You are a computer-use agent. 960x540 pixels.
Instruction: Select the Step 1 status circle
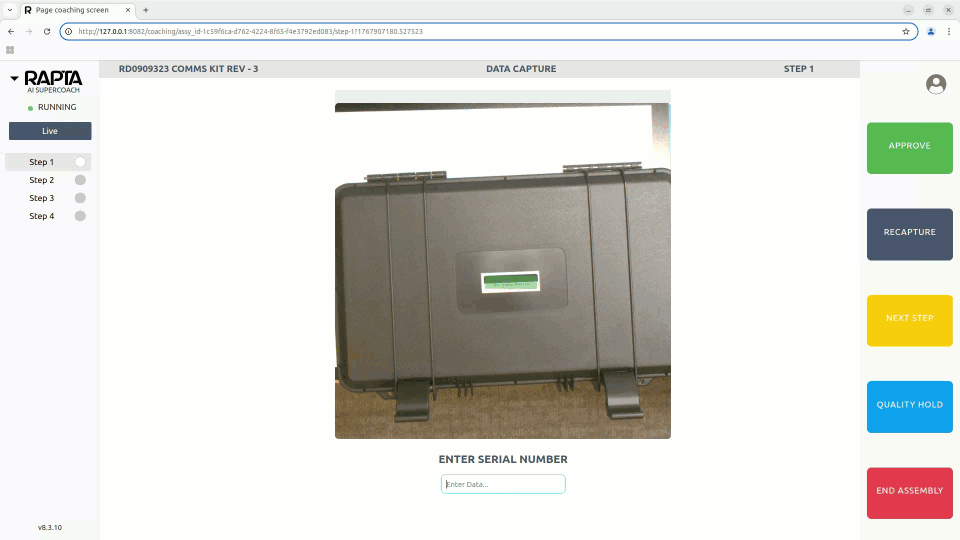click(80, 162)
